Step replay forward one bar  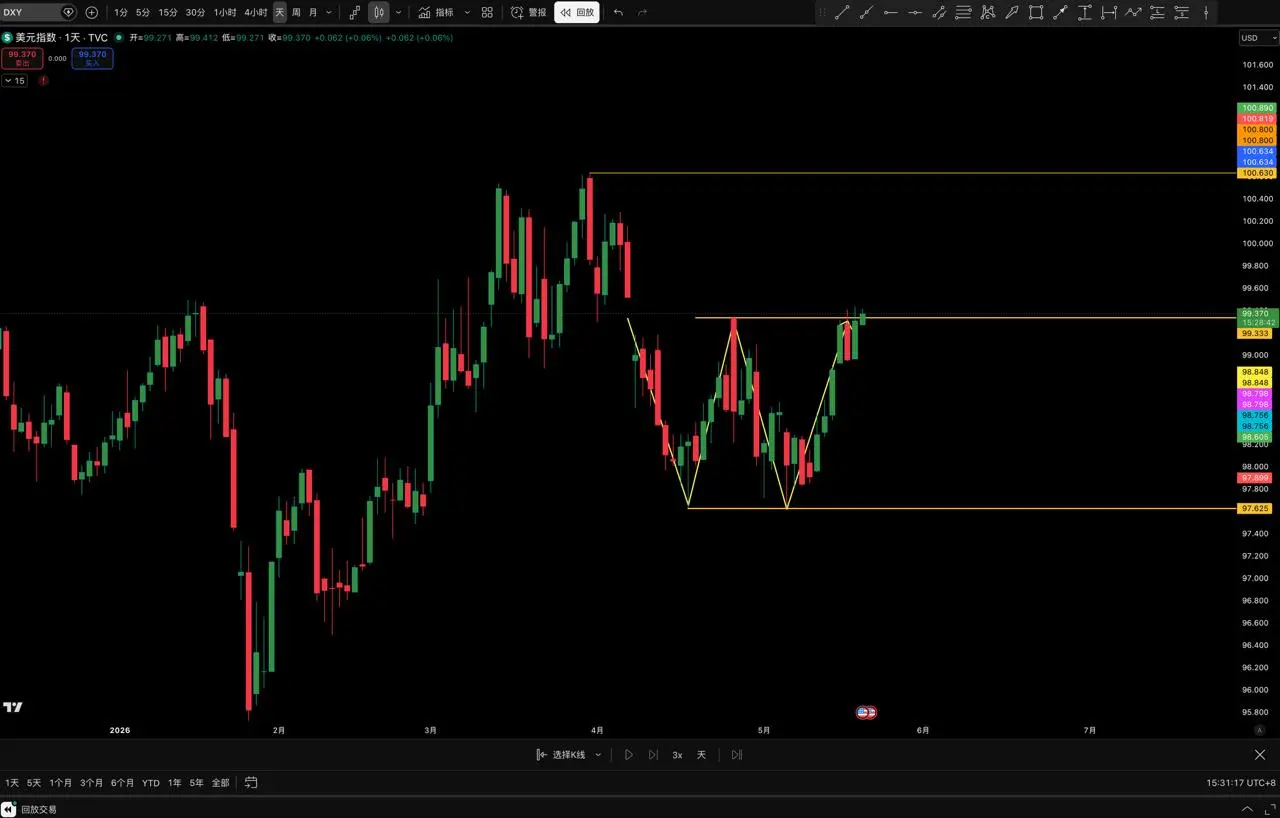pos(653,755)
